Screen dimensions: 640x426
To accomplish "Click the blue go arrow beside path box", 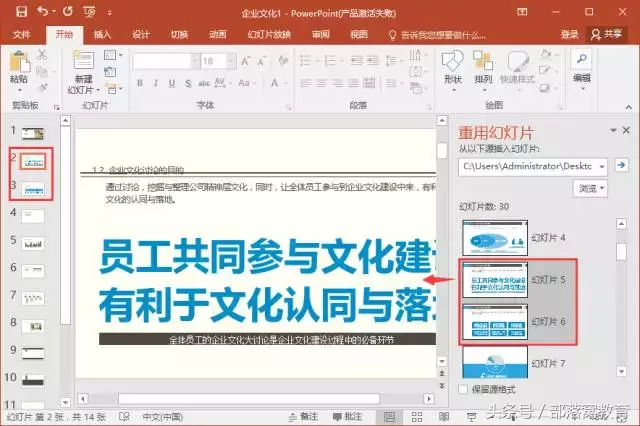I will [621, 165].
